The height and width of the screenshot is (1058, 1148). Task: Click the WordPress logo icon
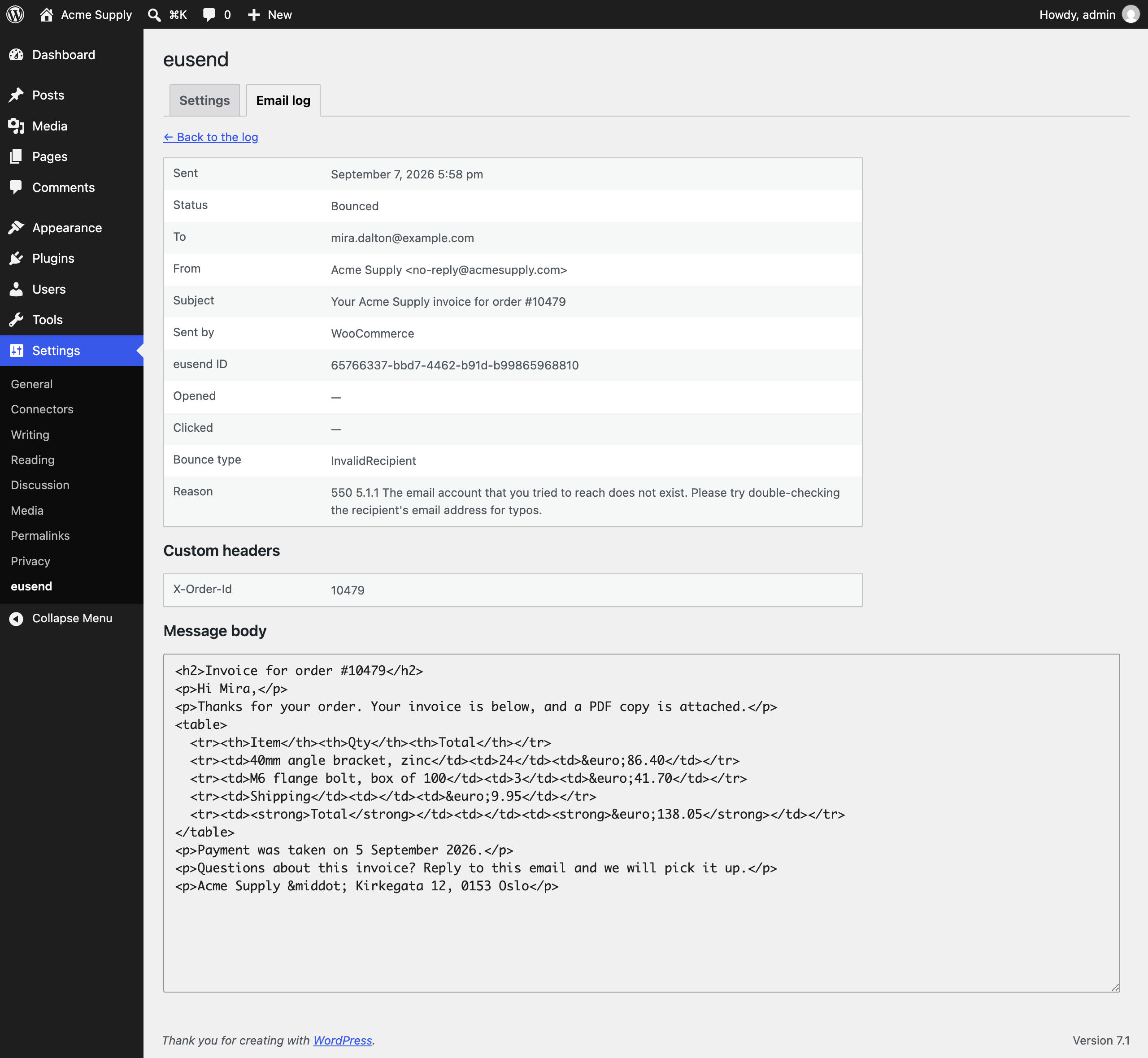tap(15, 14)
